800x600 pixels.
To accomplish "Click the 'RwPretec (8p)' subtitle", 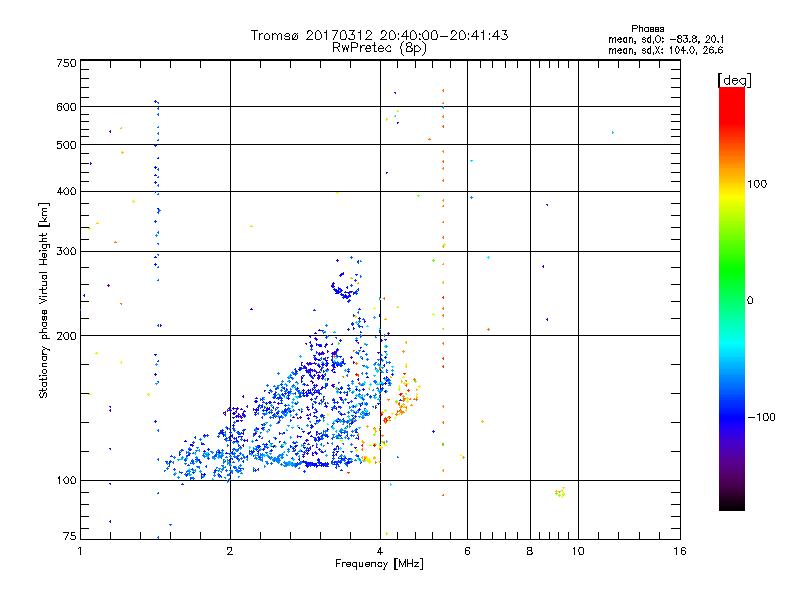I will (379, 48).
